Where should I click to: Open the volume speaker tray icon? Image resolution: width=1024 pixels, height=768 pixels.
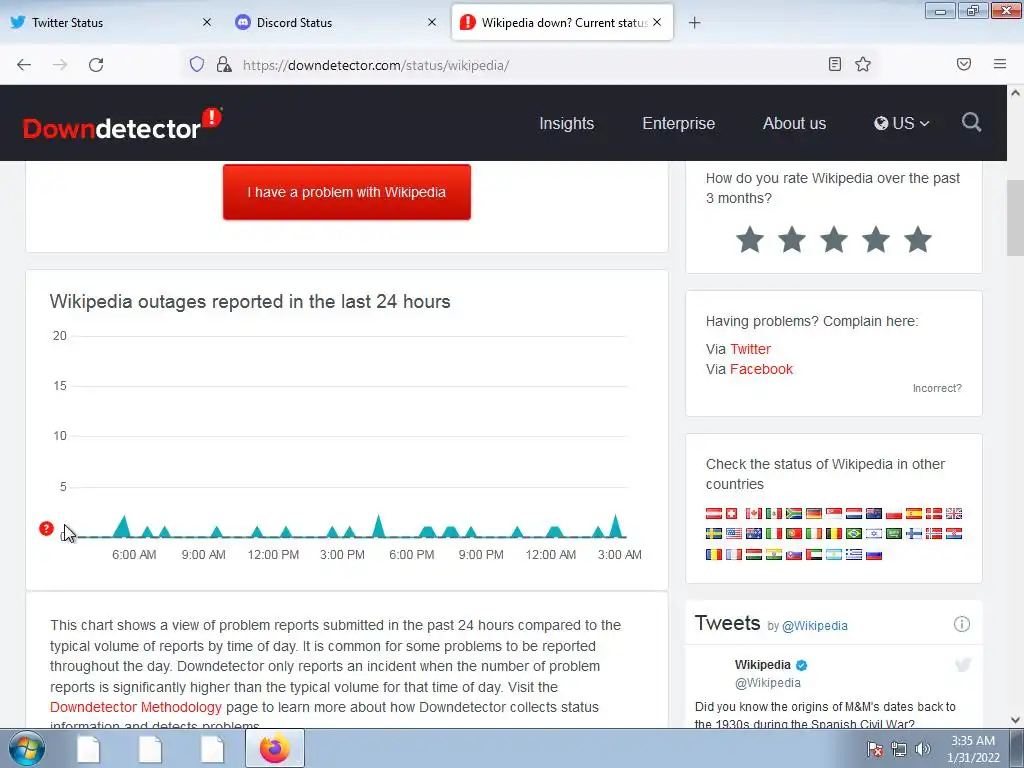(x=922, y=749)
